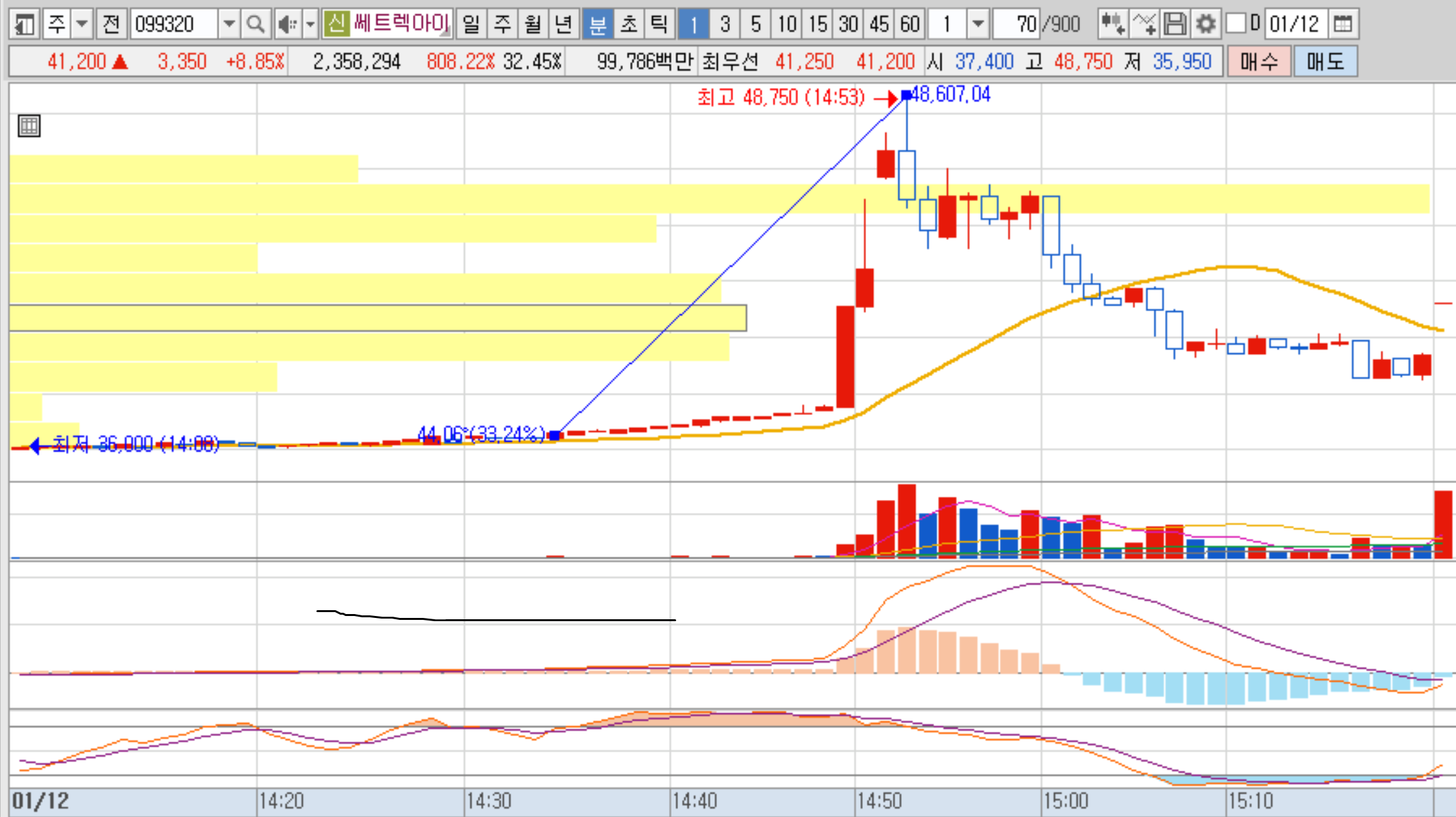Switch to 분 (minute) chart period
Image resolution: width=1456 pixels, height=817 pixels.
597,24
